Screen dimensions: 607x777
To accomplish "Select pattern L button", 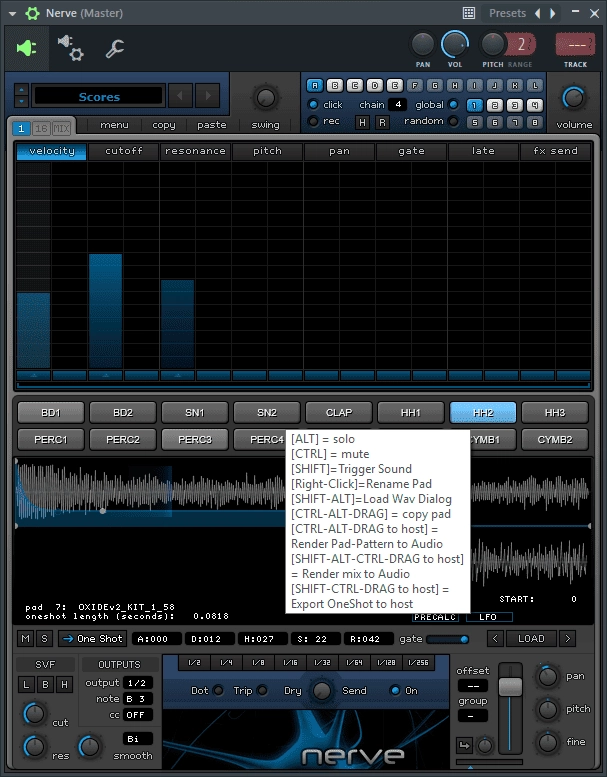I will click(535, 85).
